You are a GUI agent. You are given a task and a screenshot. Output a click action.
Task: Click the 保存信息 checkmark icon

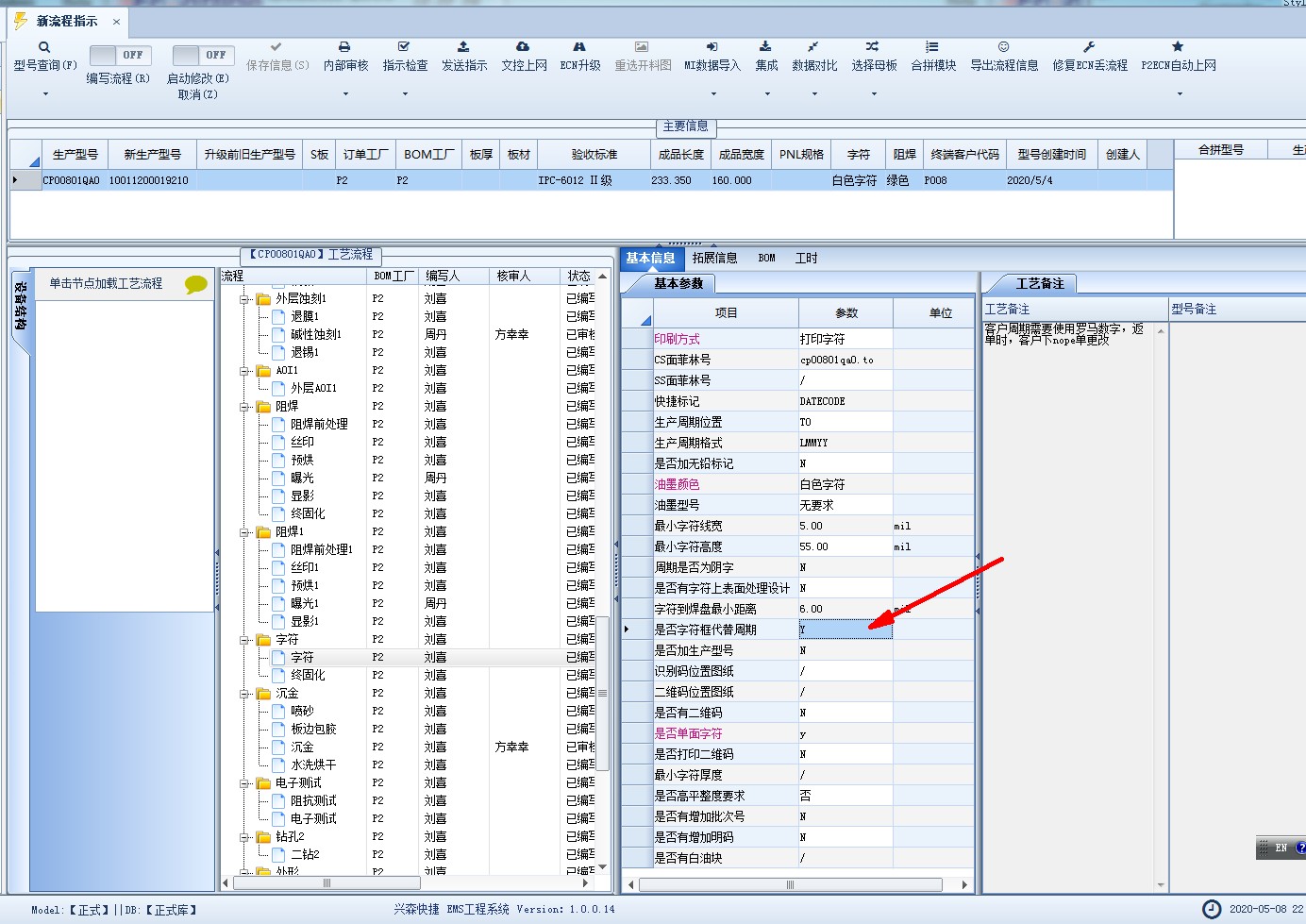coord(276,46)
